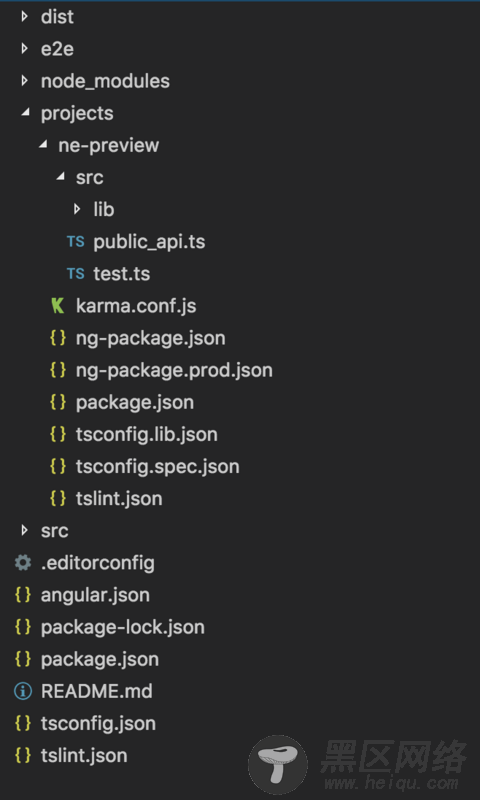This screenshot has width=480, height=800.
Task: Expand the node_modules folder
Action: [24, 81]
